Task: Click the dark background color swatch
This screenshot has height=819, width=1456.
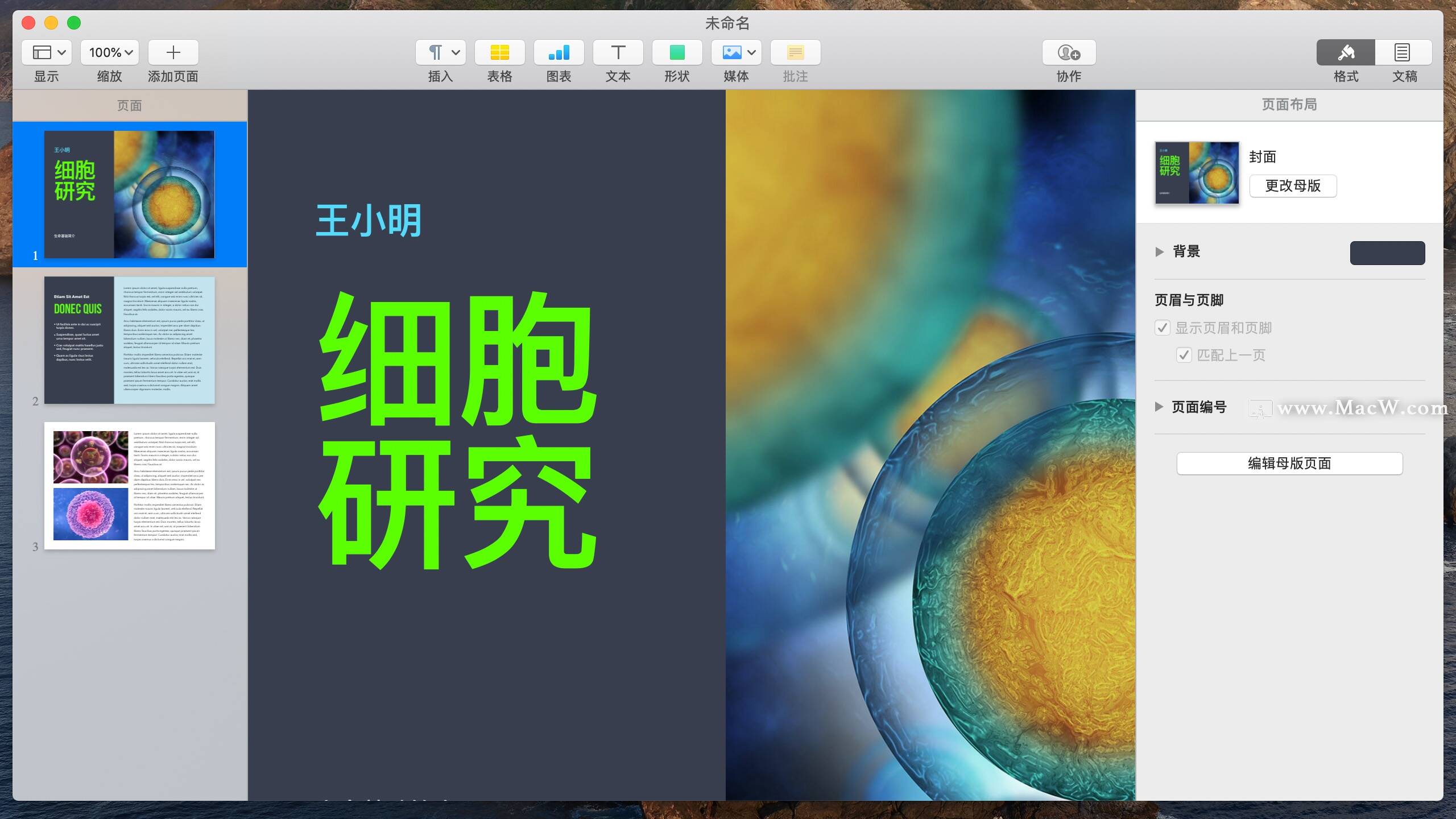Action: click(x=1387, y=253)
